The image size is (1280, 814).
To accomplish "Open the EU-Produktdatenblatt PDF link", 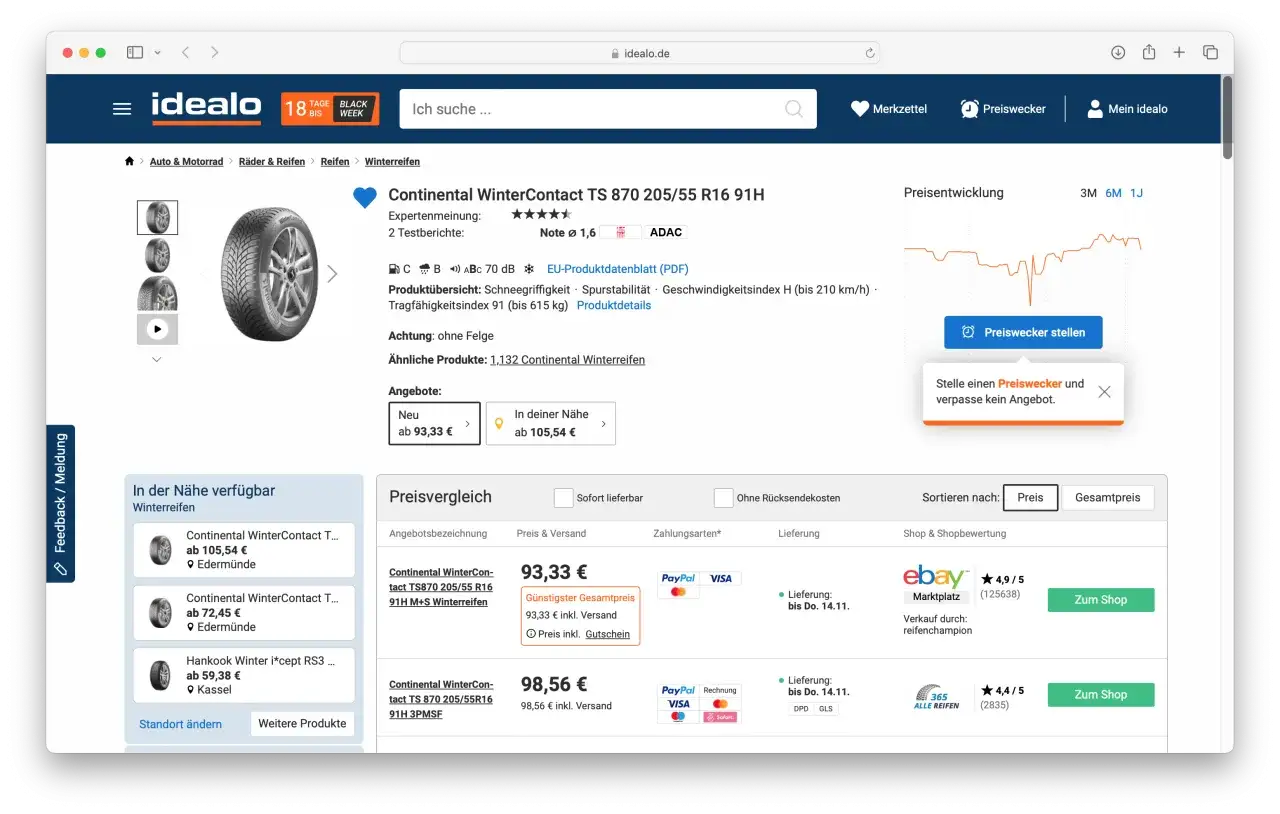I will click(x=617, y=268).
